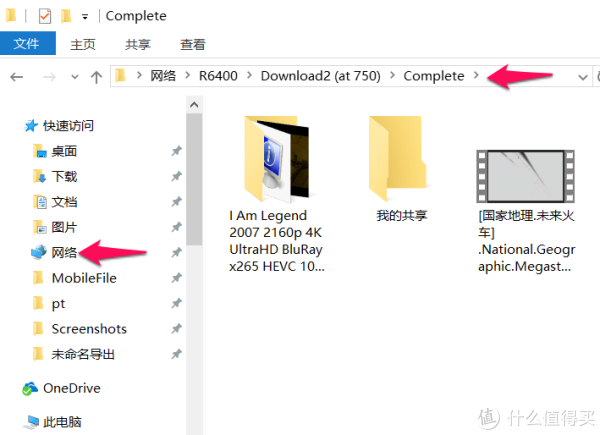Select 此电脑 in navigation pane
Viewport: 600px width, 435px height.
point(62,422)
